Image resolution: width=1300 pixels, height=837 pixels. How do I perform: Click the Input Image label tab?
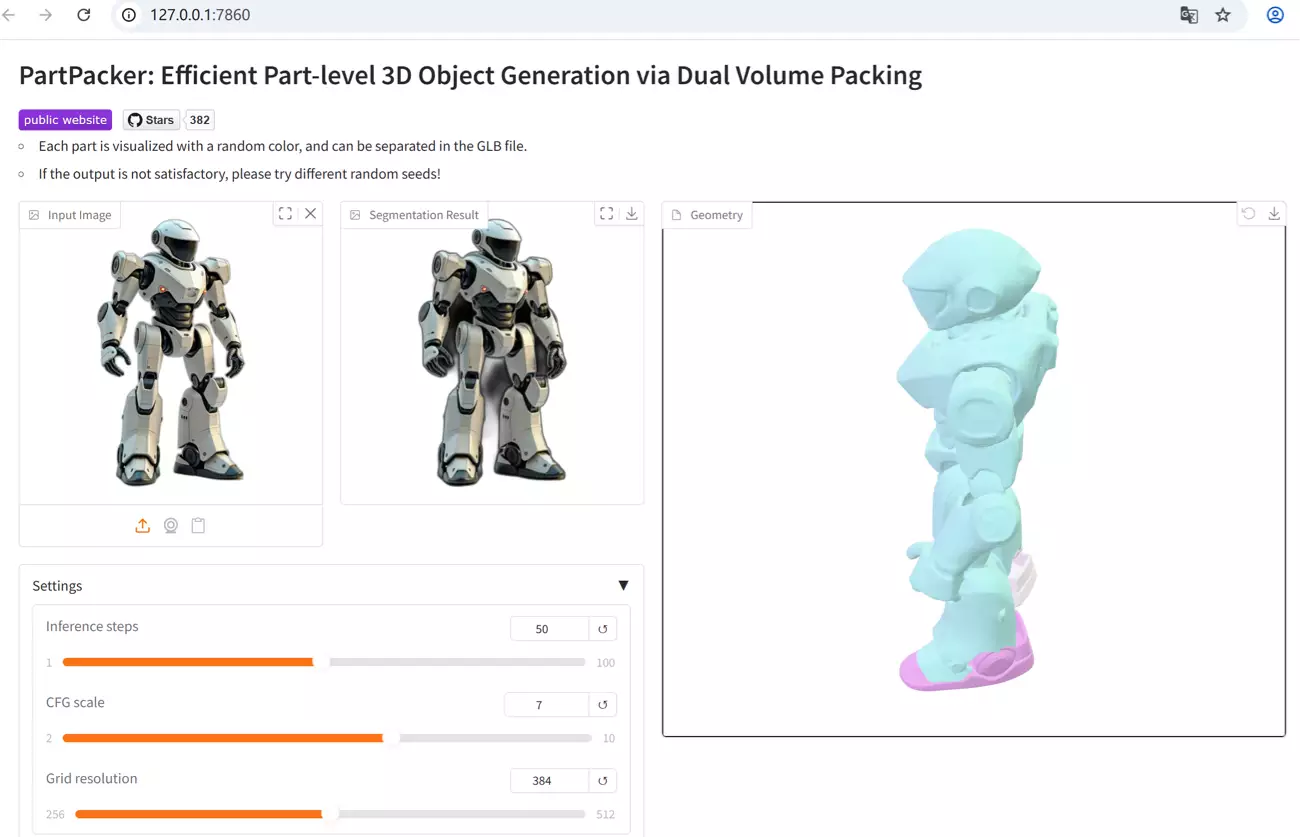70,215
